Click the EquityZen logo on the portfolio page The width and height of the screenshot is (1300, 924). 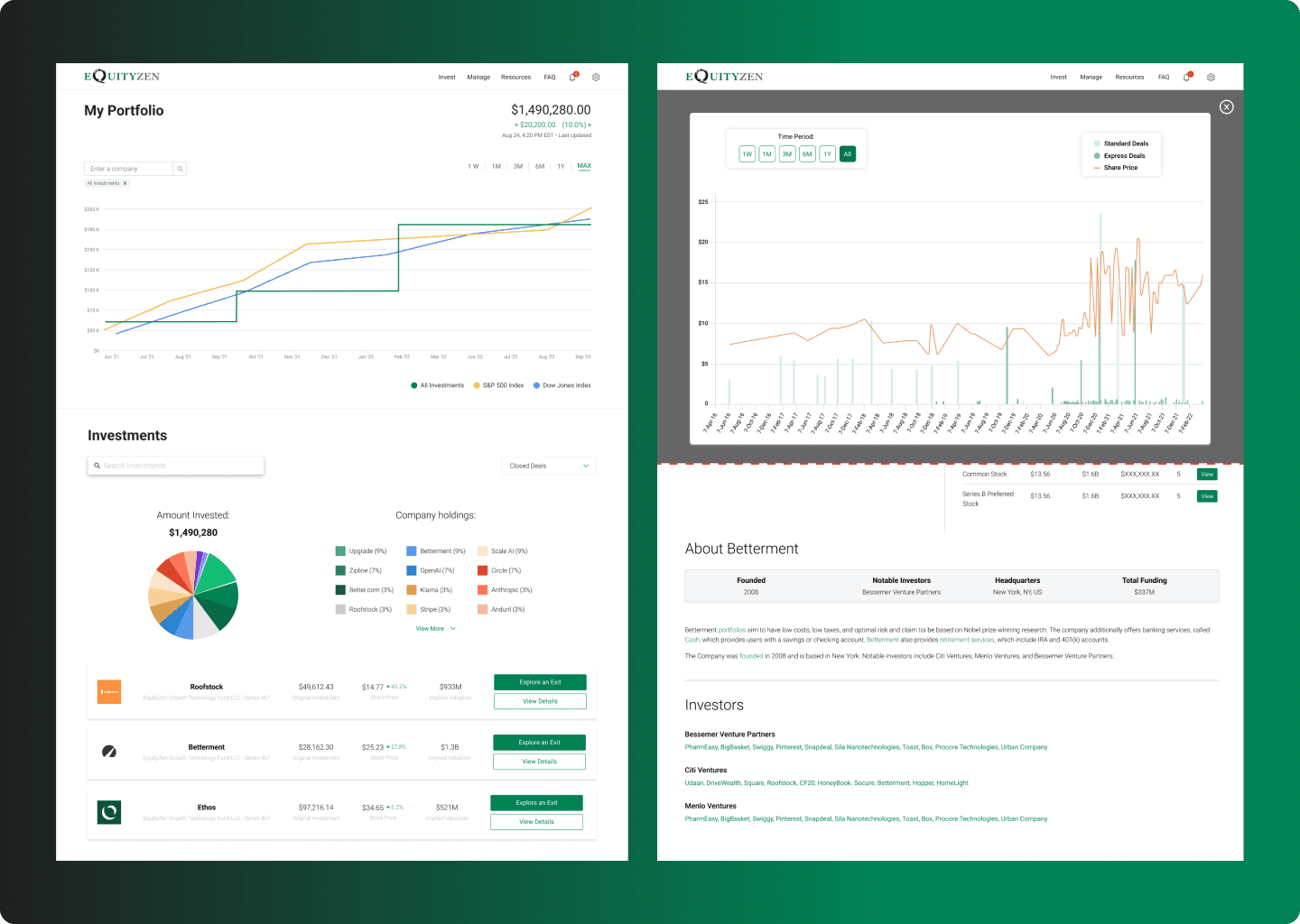coord(122,76)
